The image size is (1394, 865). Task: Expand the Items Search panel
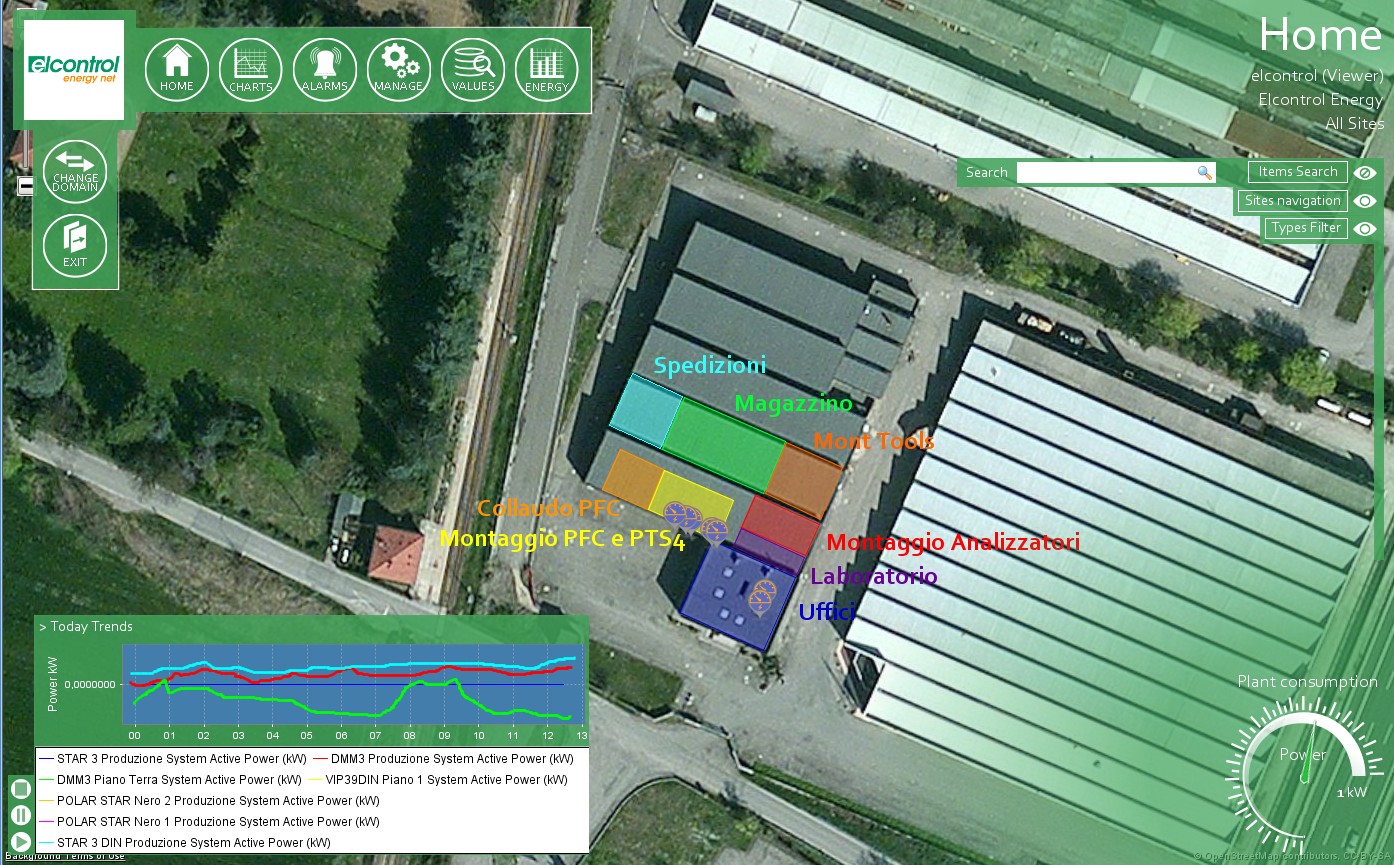pyautogui.click(x=1297, y=172)
